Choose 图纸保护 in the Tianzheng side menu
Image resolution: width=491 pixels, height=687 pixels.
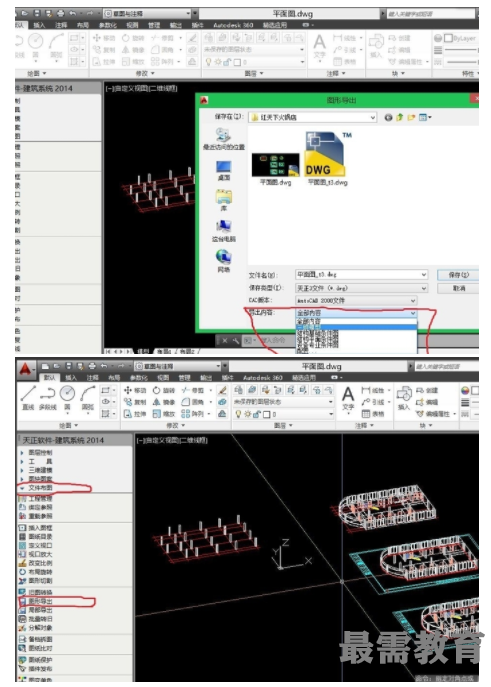[x=36, y=660]
